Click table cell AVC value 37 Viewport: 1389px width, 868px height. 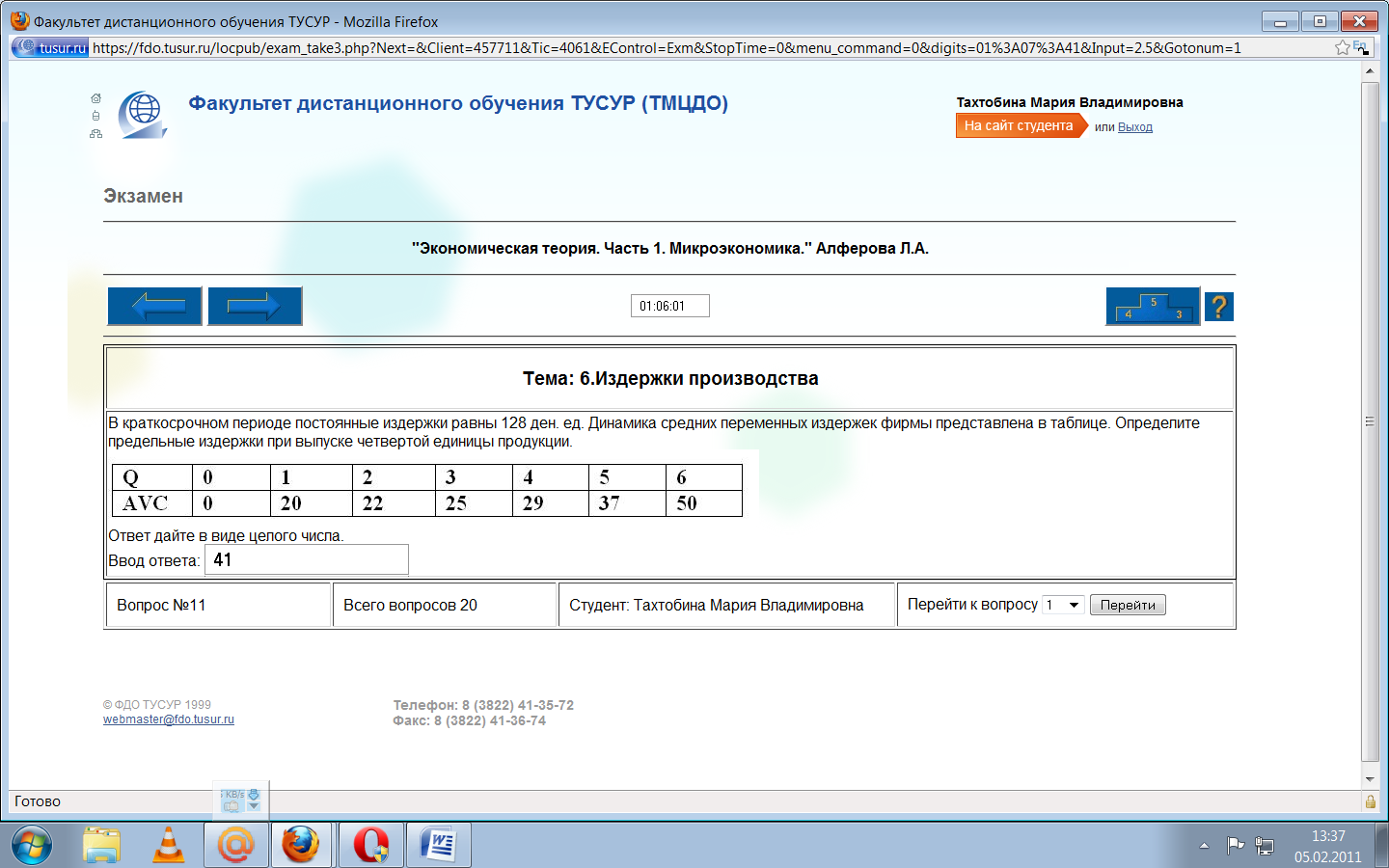627,503
